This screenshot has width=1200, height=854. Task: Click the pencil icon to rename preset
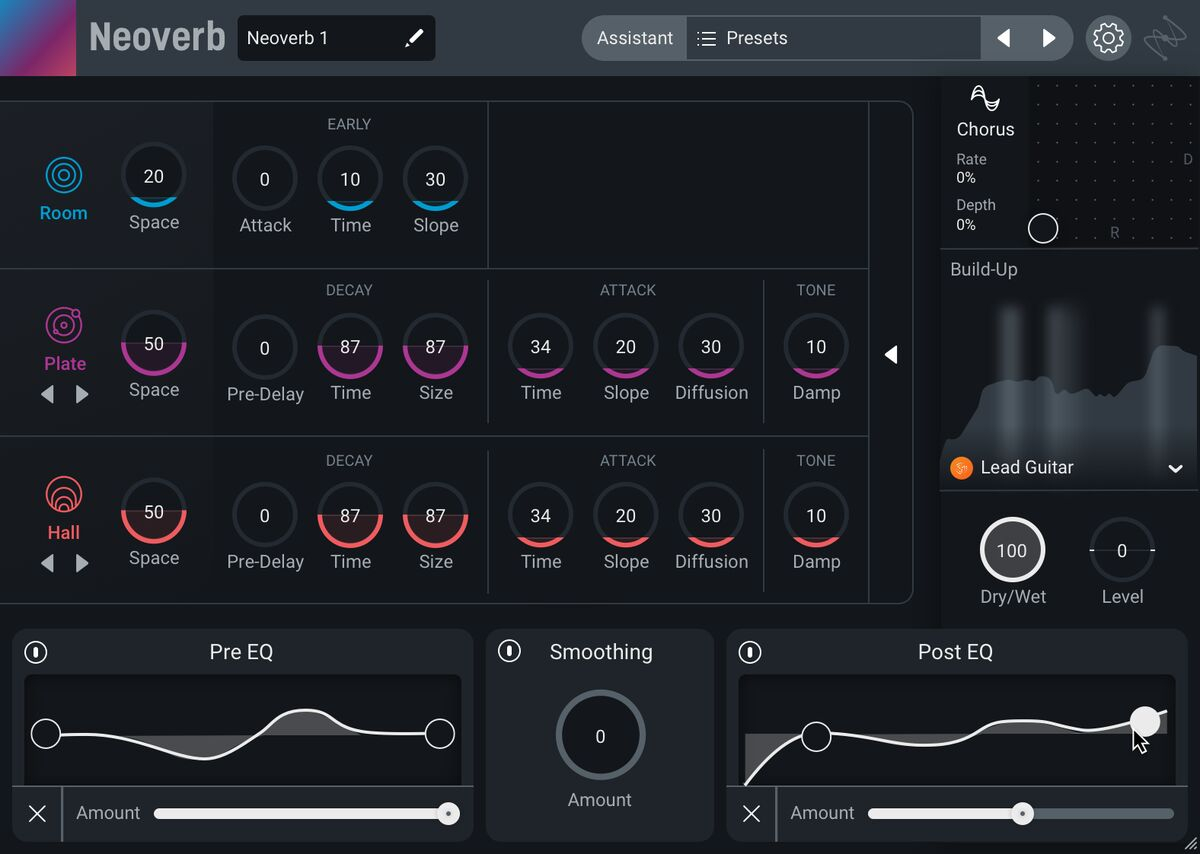(413, 38)
